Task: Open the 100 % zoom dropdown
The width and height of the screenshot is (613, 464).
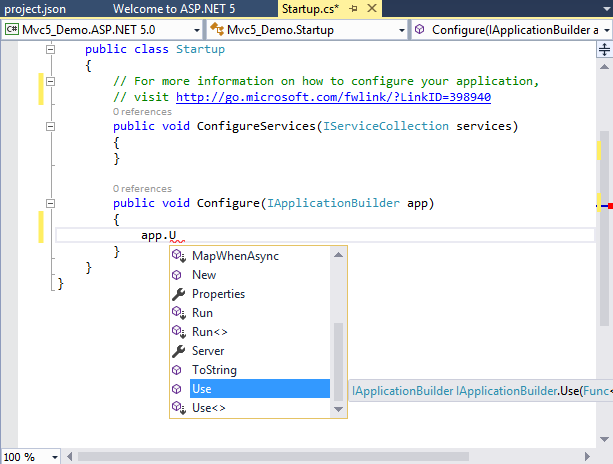Action: pyautogui.click(x=55, y=457)
